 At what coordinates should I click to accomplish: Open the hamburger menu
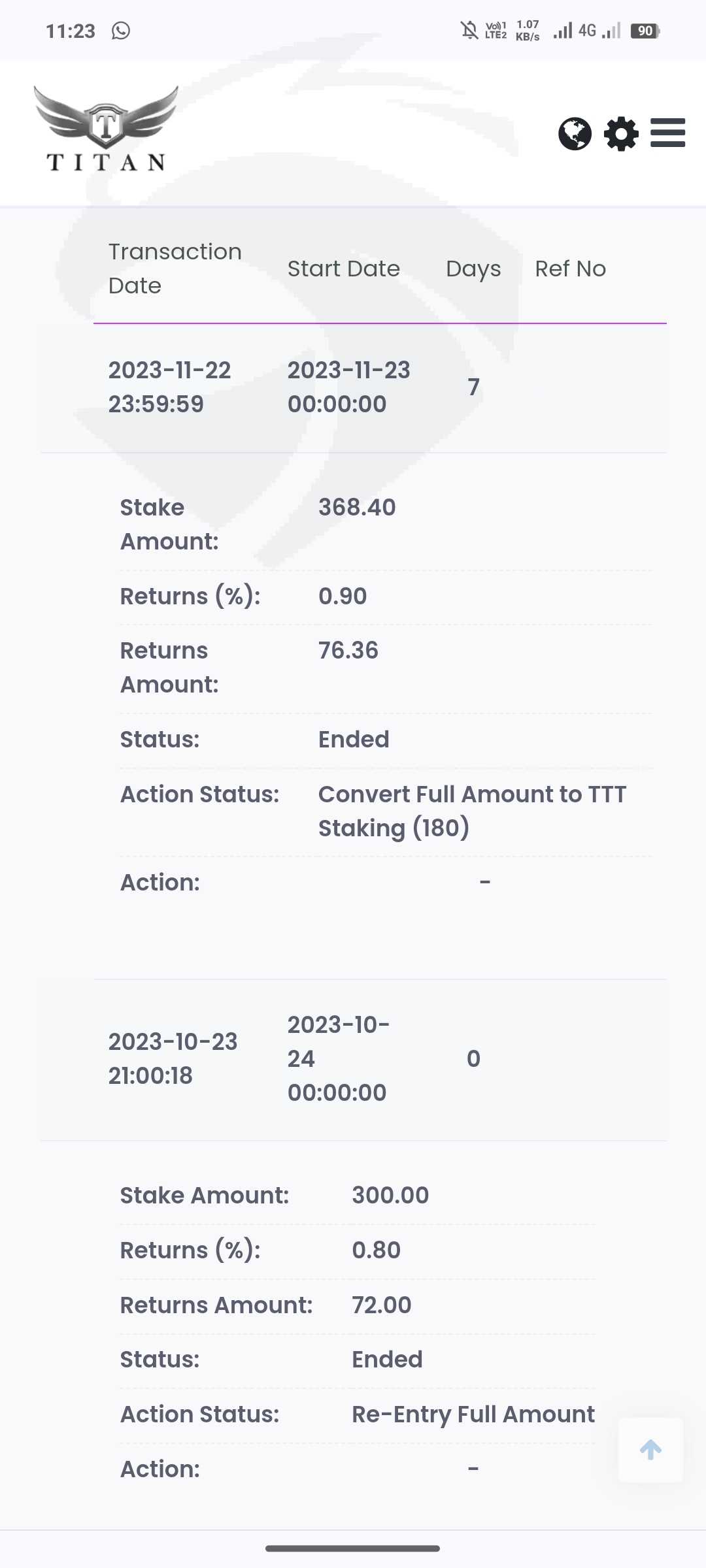coord(667,133)
